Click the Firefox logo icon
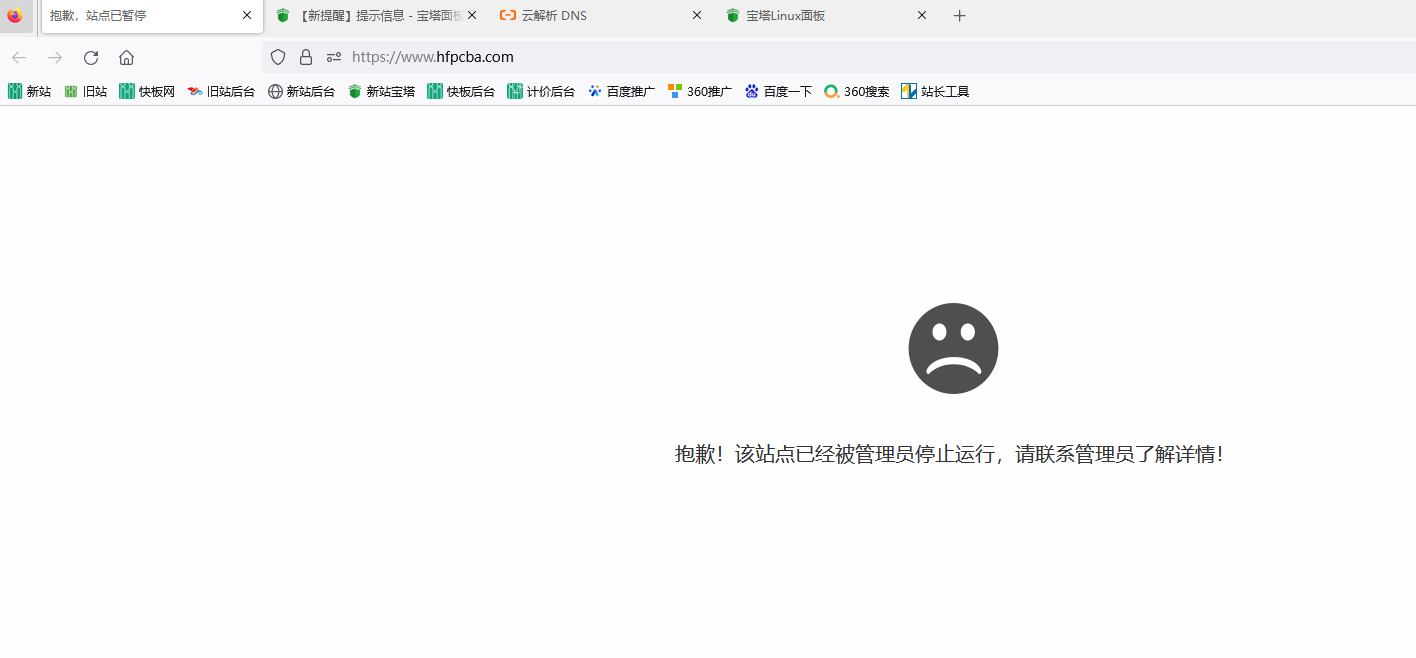1416x658 pixels. tap(14, 15)
